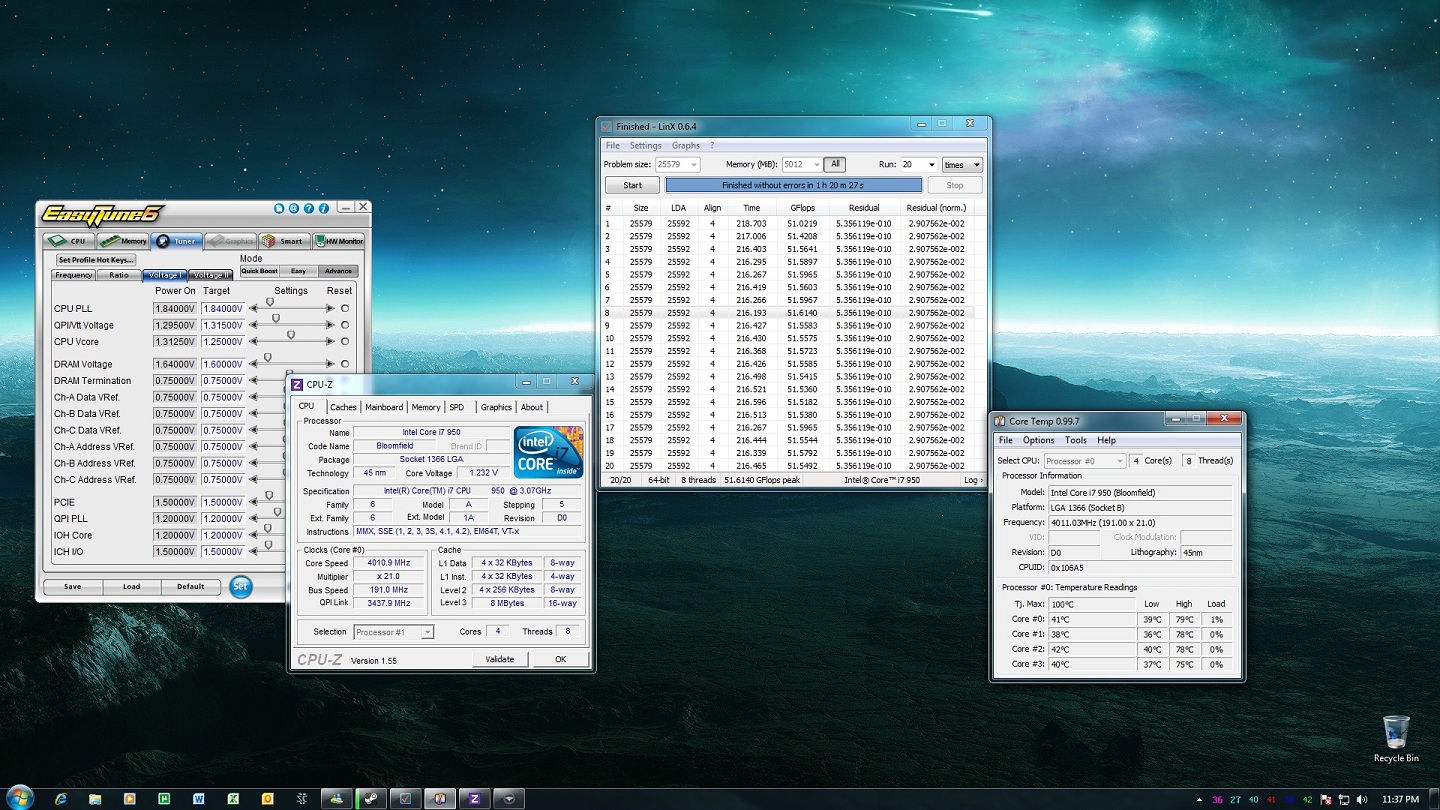
Task: Switch to Mainboard tab in CPU-Z
Action: point(384,407)
